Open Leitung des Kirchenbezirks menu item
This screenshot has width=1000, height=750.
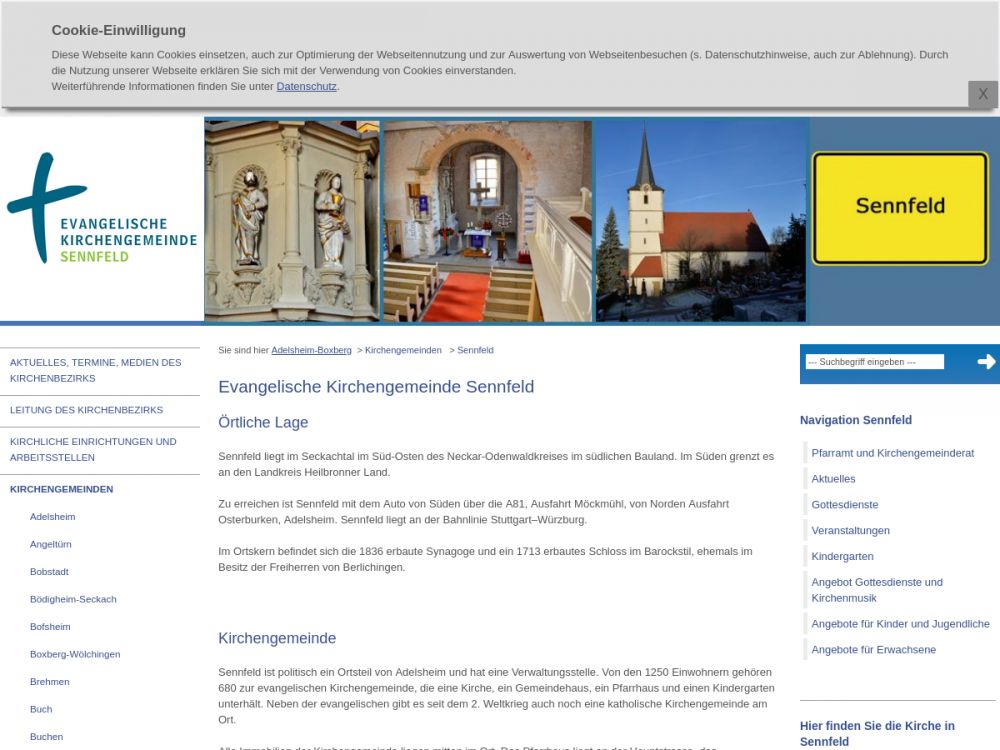tap(86, 410)
